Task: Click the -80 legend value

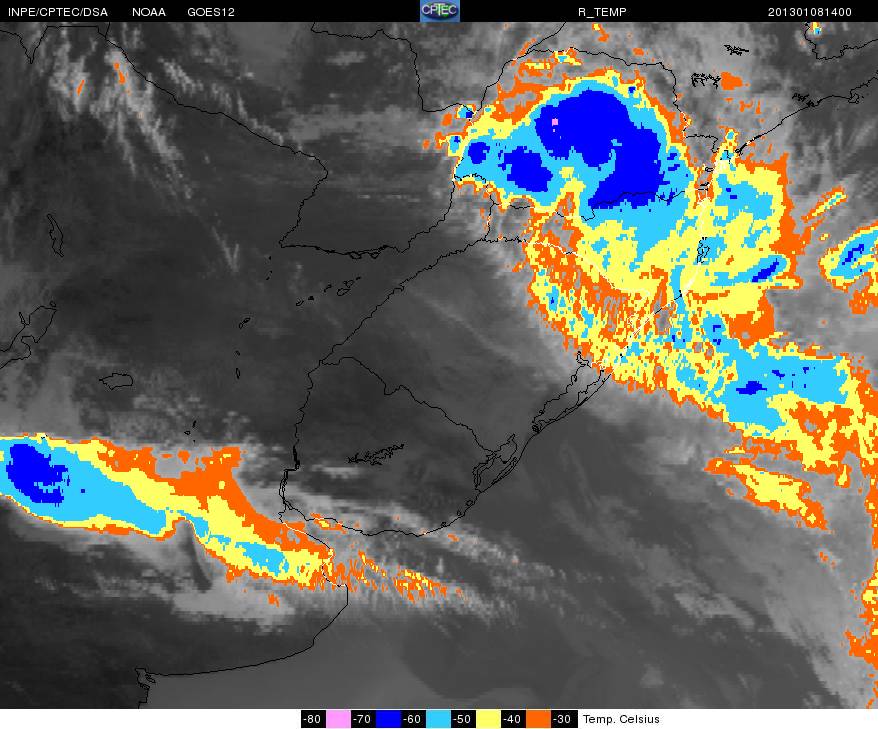Action: tap(313, 719)
